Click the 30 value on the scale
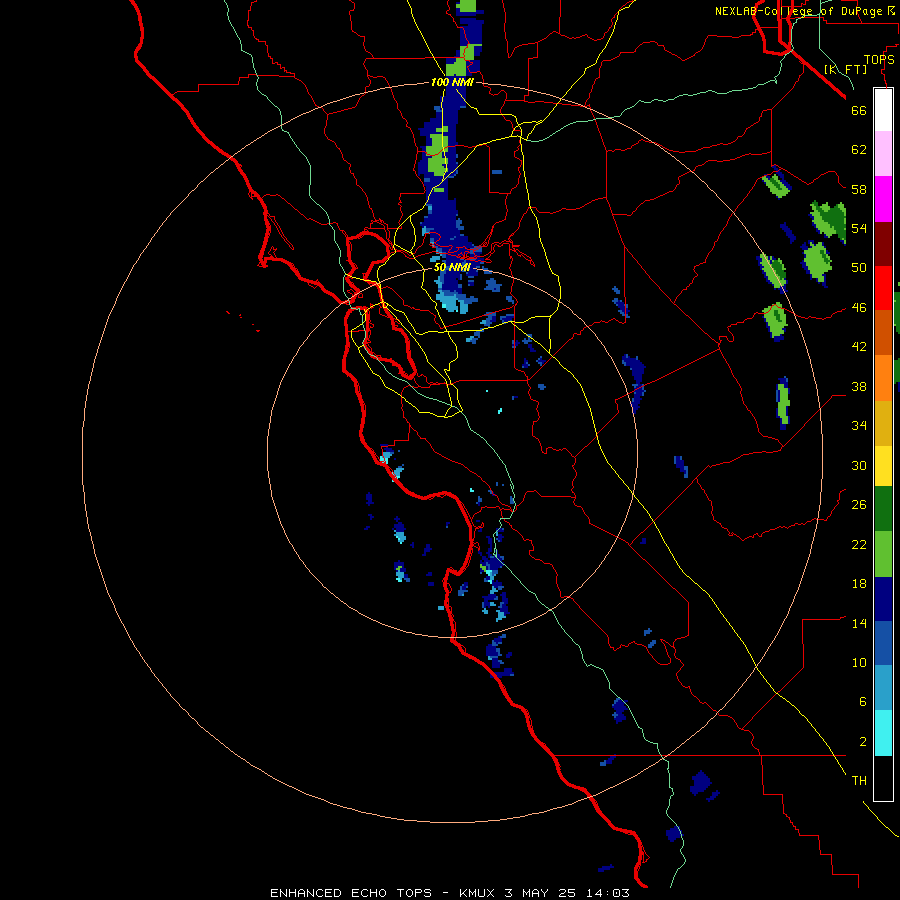Screen dimensions: 900x900 tap(859, 465)
